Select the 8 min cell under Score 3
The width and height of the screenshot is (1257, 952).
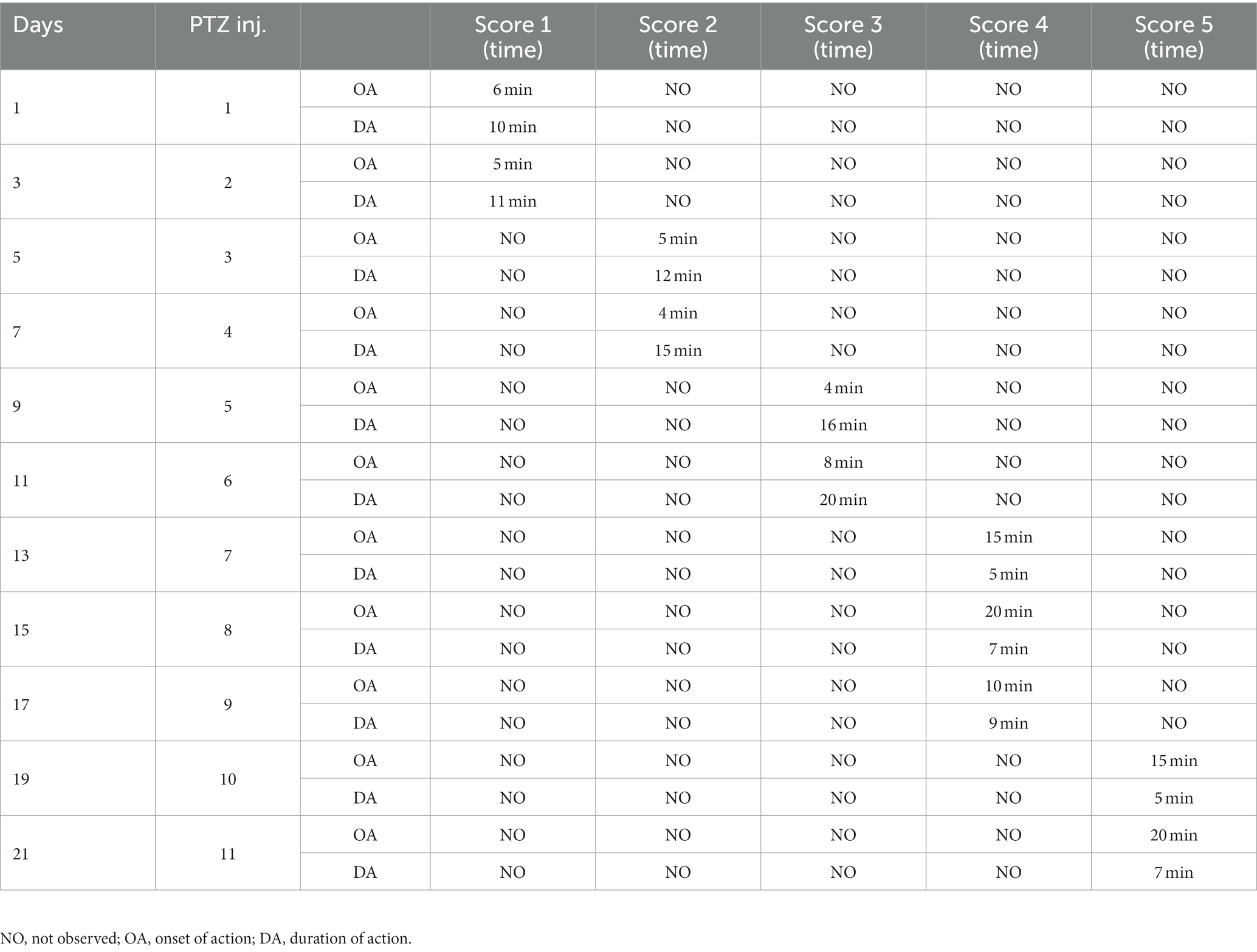pyautogui.click(x=843, y=462)
